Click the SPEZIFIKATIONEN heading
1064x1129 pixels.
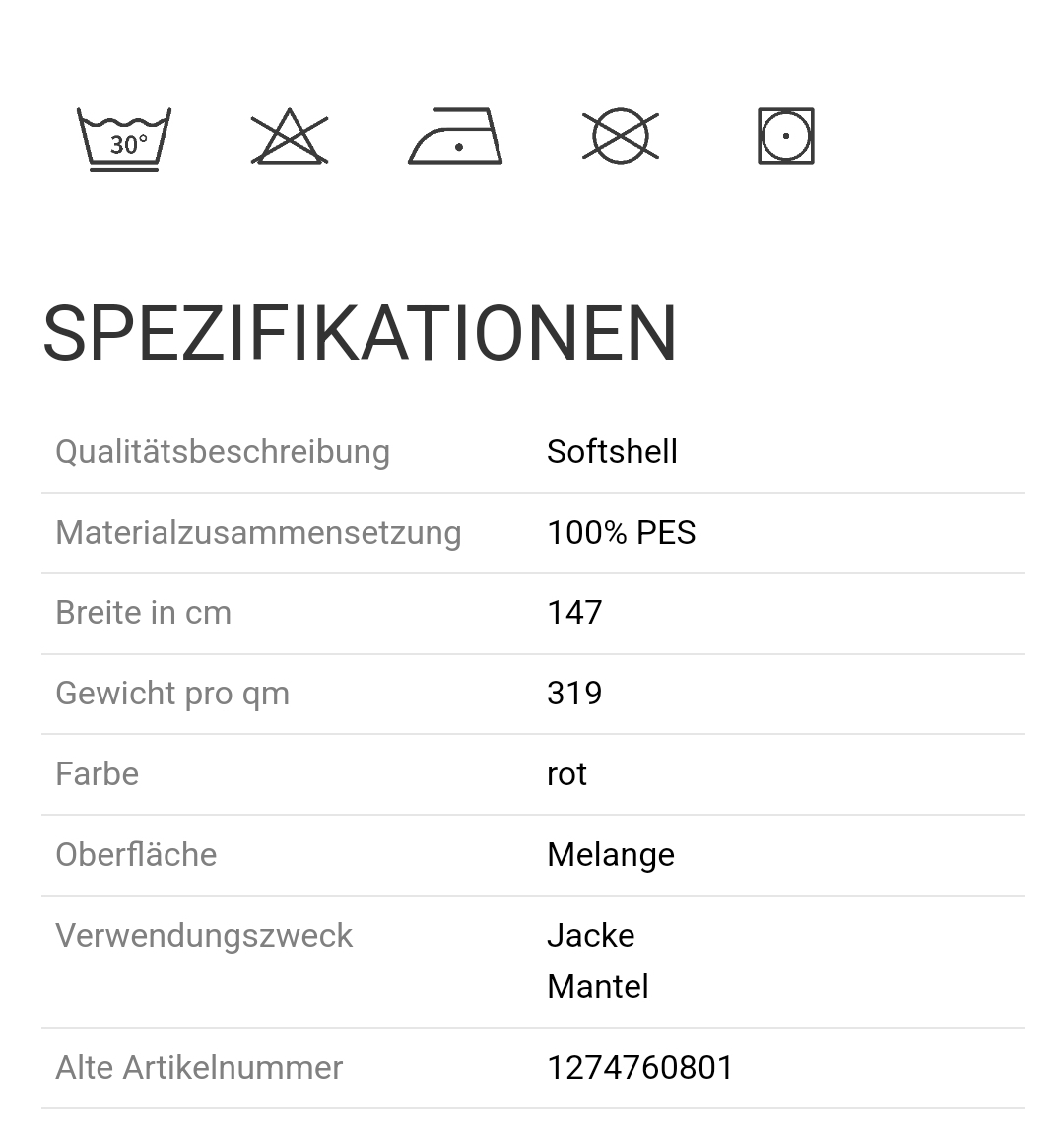click(x=360, y=333)
